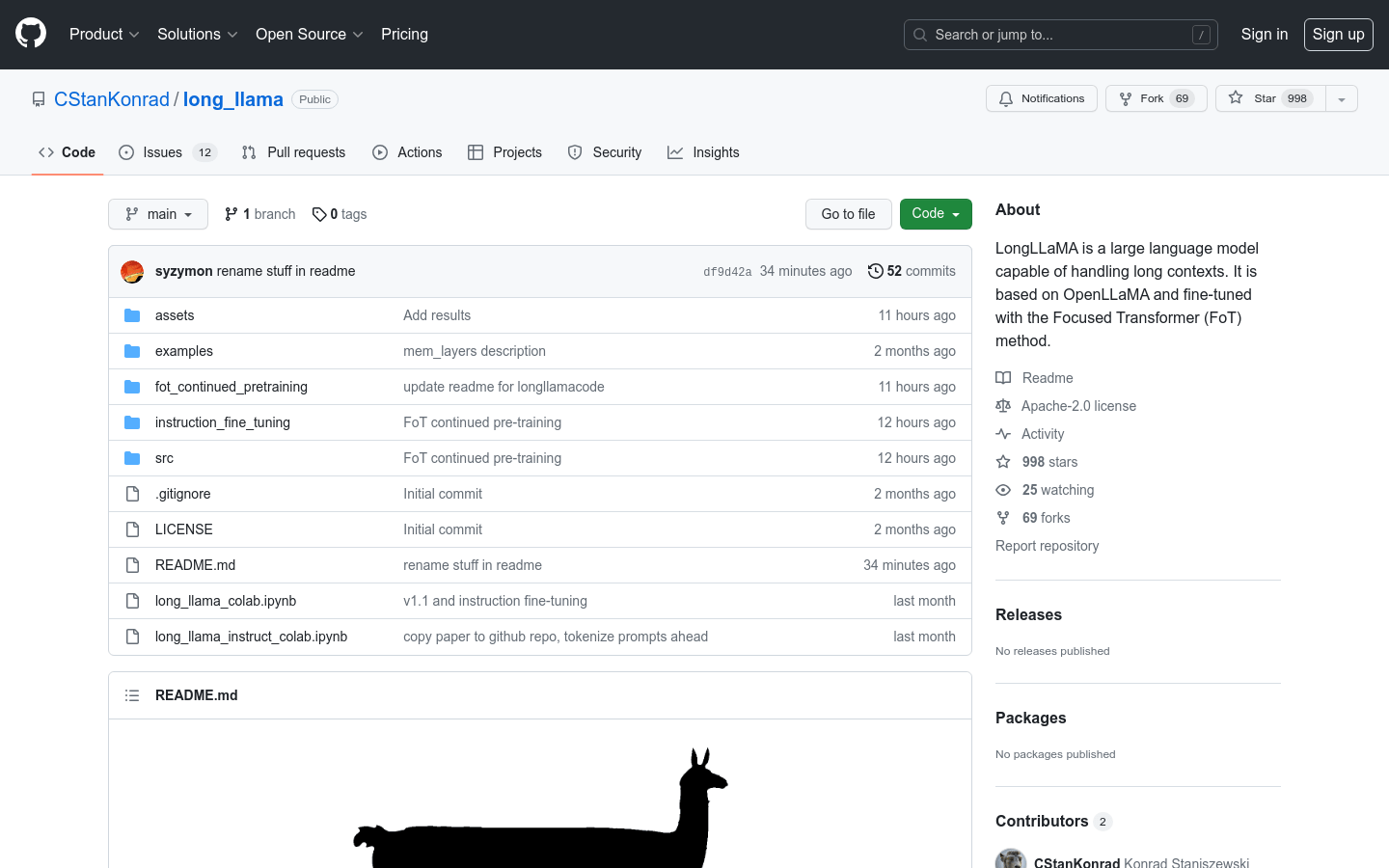Viewport: 1389px width, 868px height.
Task: Click the .gitignore file icon
Action: click(x=132, y=494)
